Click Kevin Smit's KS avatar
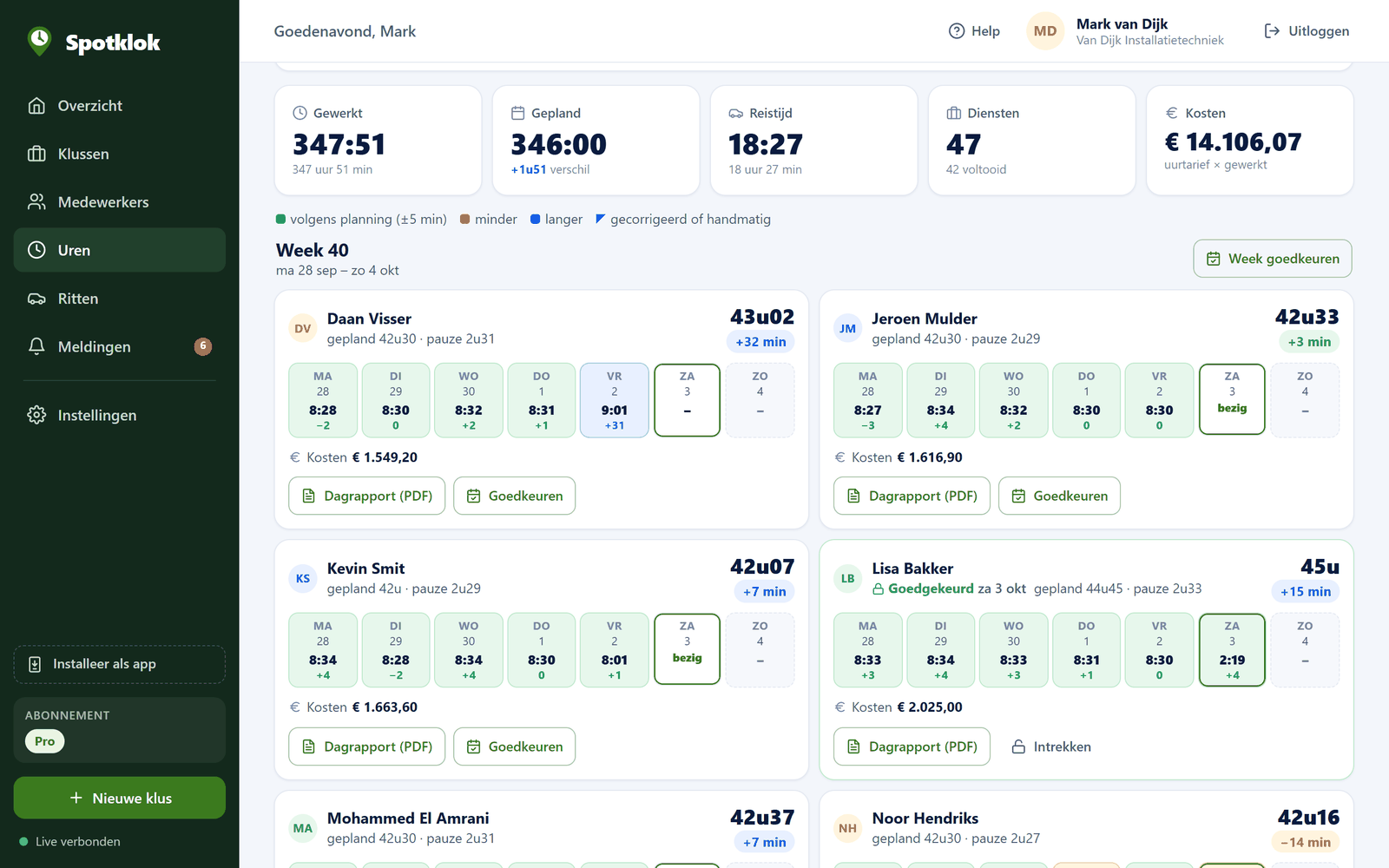The width and height of the screenshot is (1389, 868). tap(303, 579)
